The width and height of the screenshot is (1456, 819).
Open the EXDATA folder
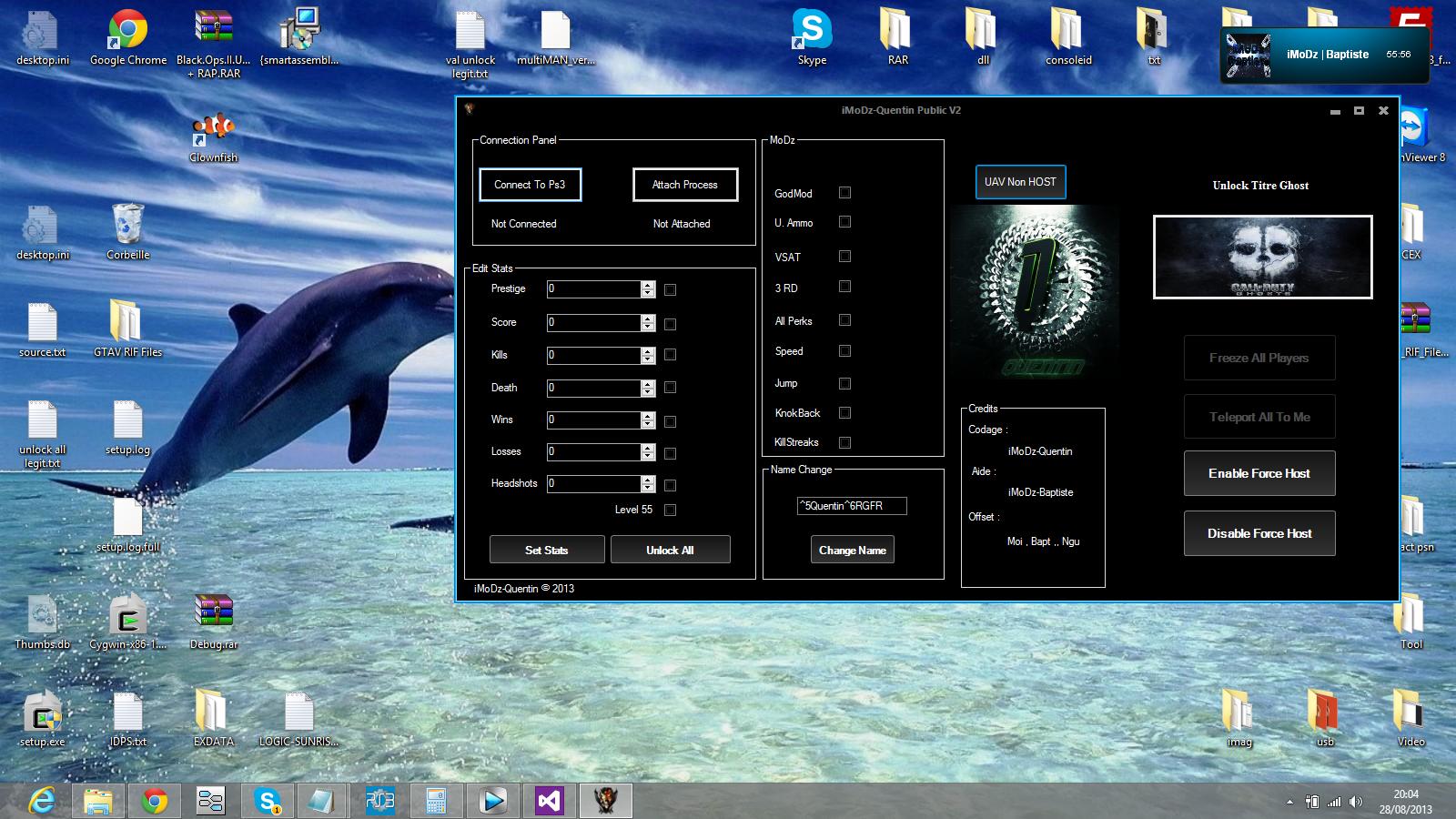click(x=214, y=720)
